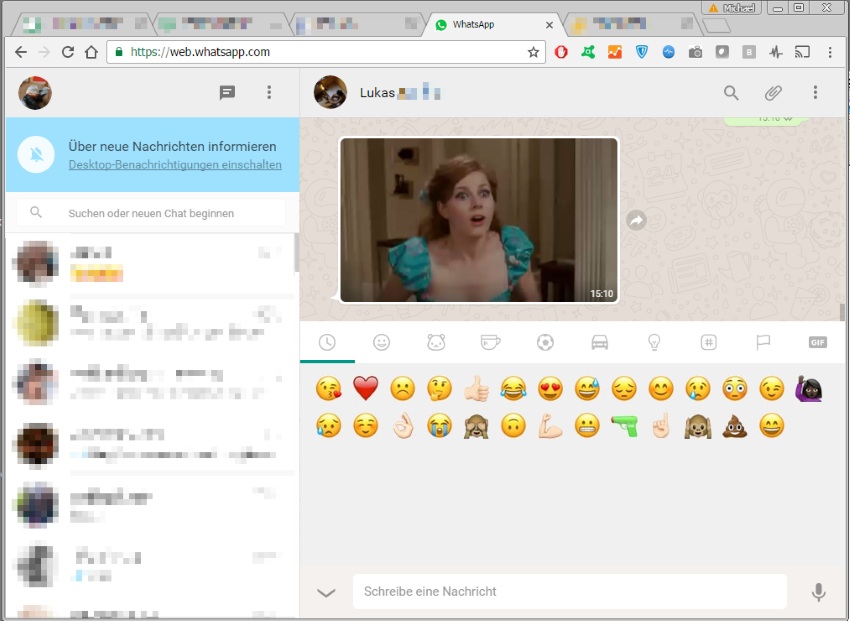Open the new tab button
The image size is (850, 621).
[x=716, y=25]
